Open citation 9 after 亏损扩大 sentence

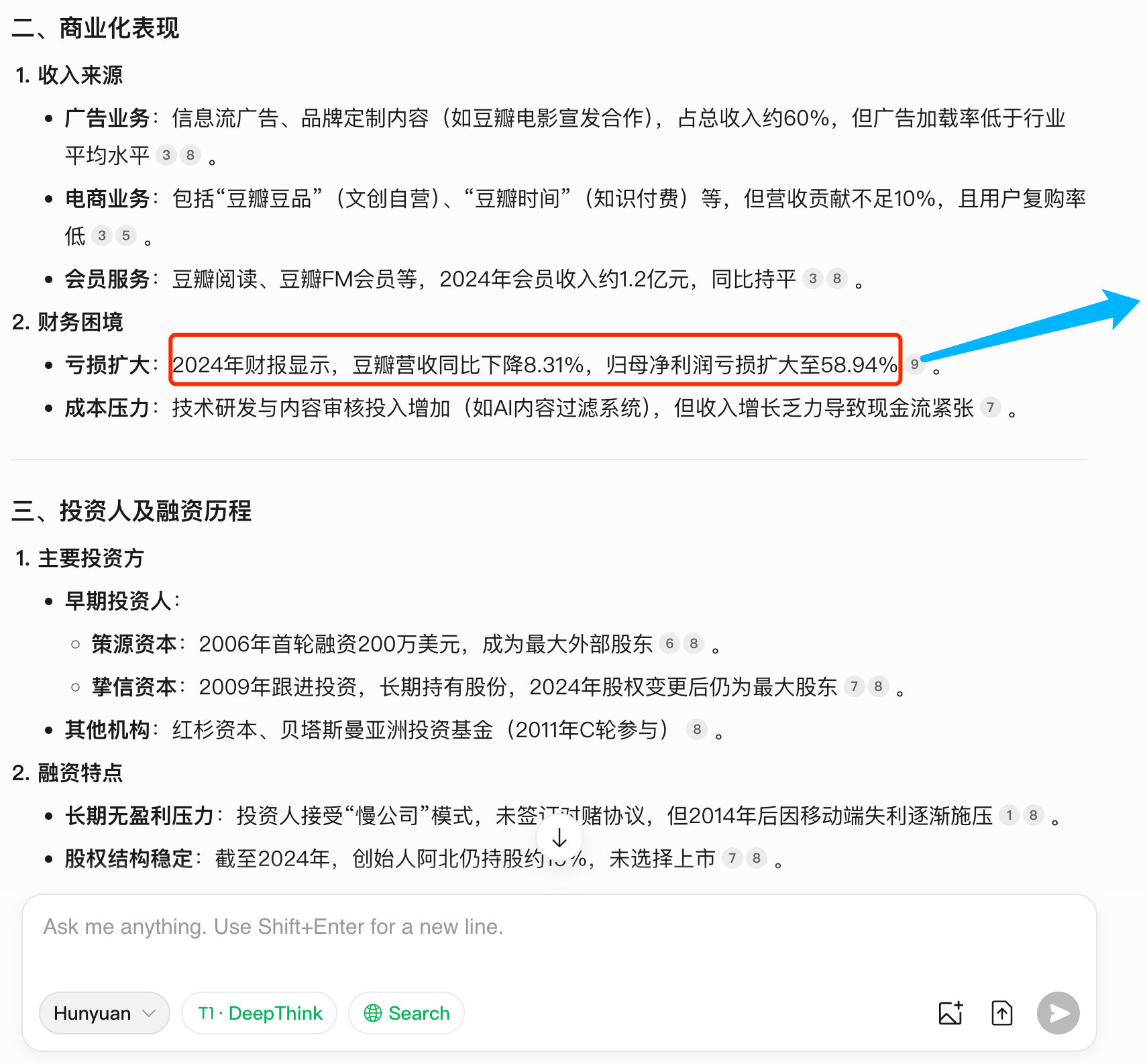click(x=914, y=364)
